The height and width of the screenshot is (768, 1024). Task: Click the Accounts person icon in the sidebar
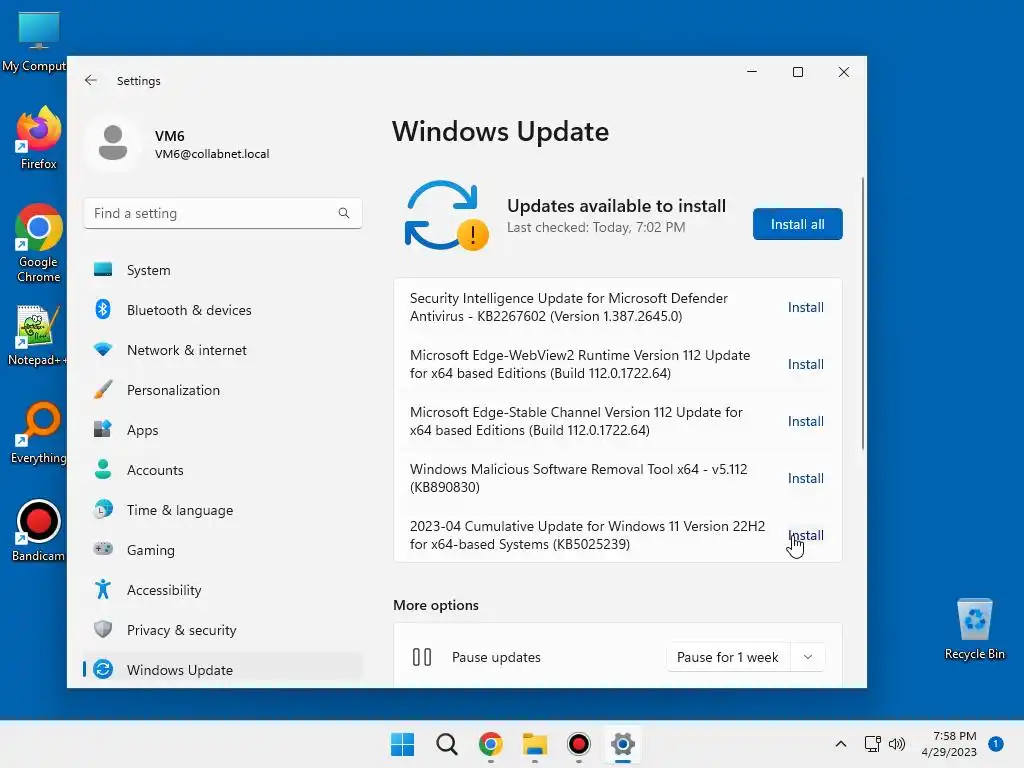point(103,469)
